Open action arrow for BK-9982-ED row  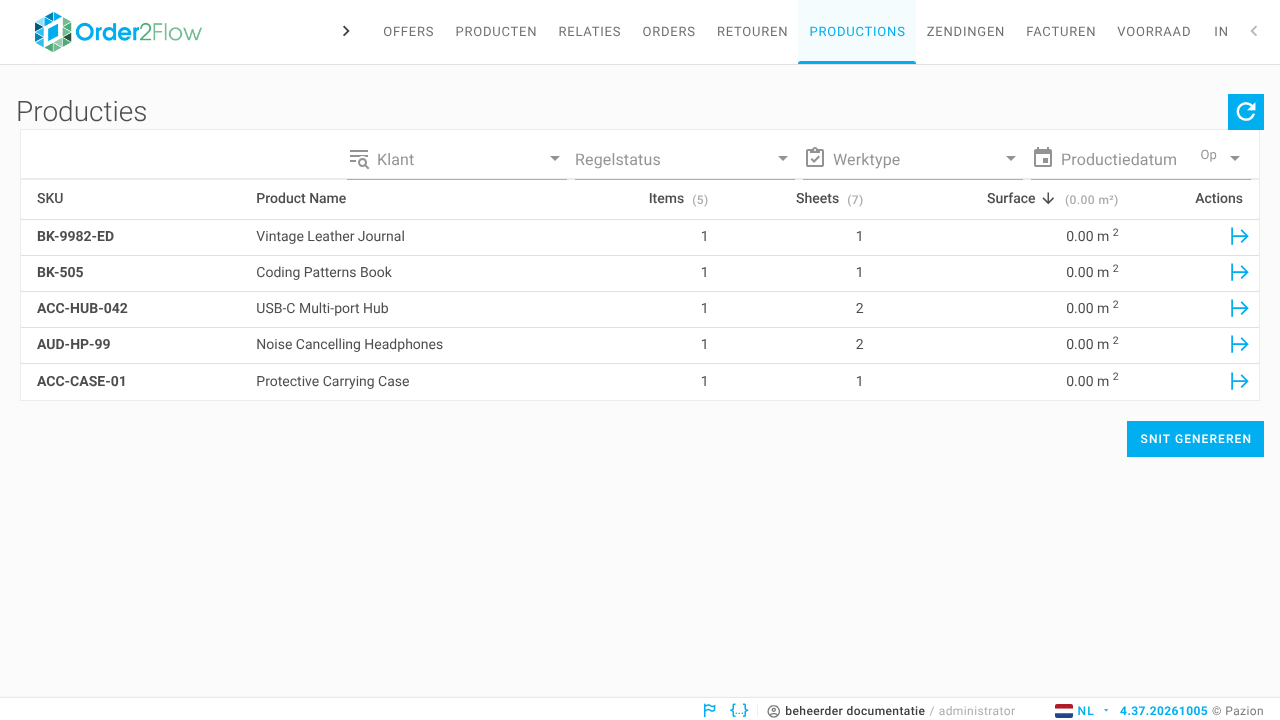click(x=1239, y=236)
